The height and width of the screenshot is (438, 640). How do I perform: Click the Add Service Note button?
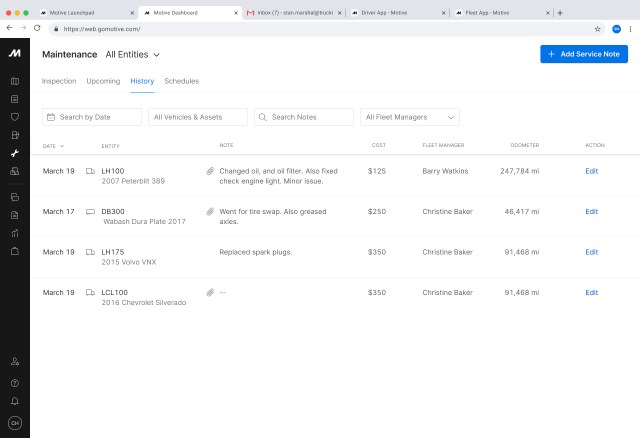[584, 54]
